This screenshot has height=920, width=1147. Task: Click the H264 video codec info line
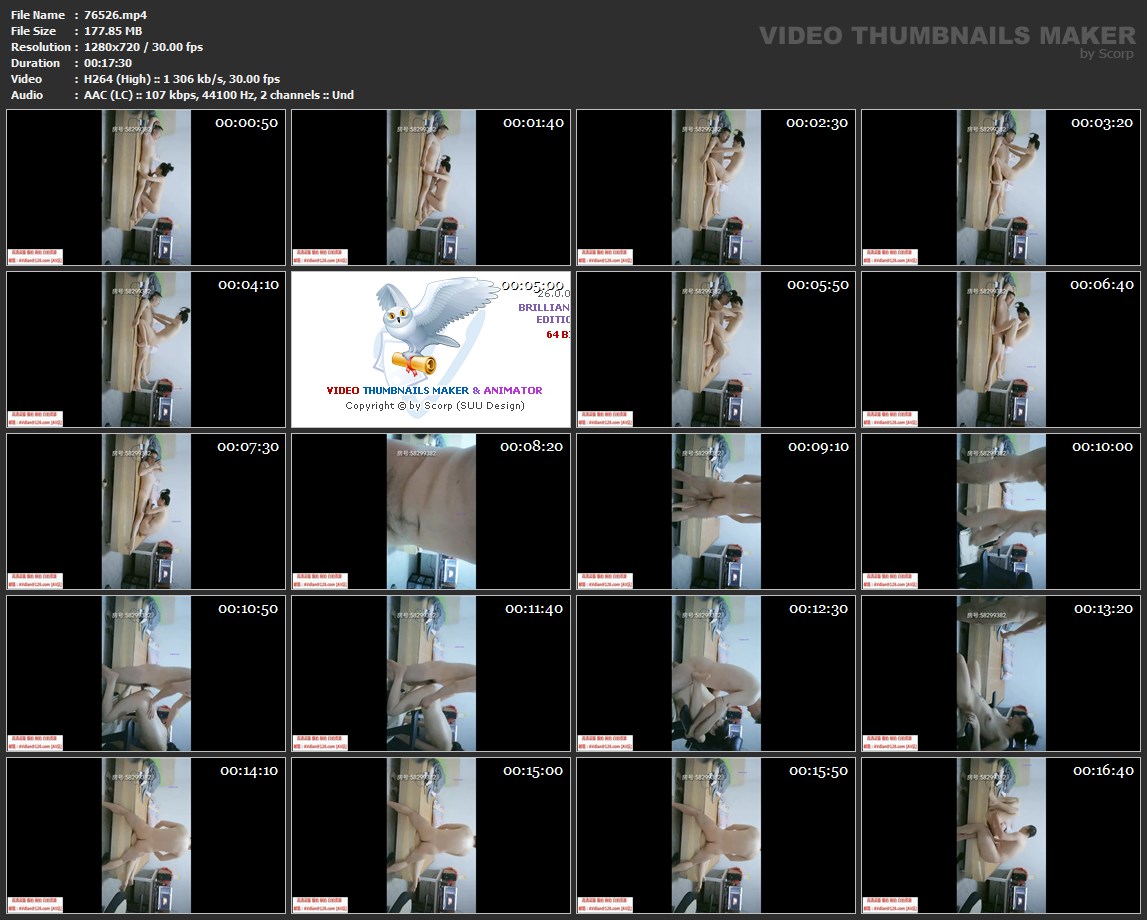pos(181,79)
